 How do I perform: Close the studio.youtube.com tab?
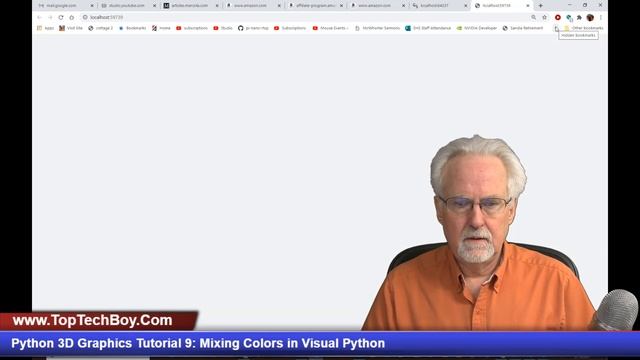154,6
